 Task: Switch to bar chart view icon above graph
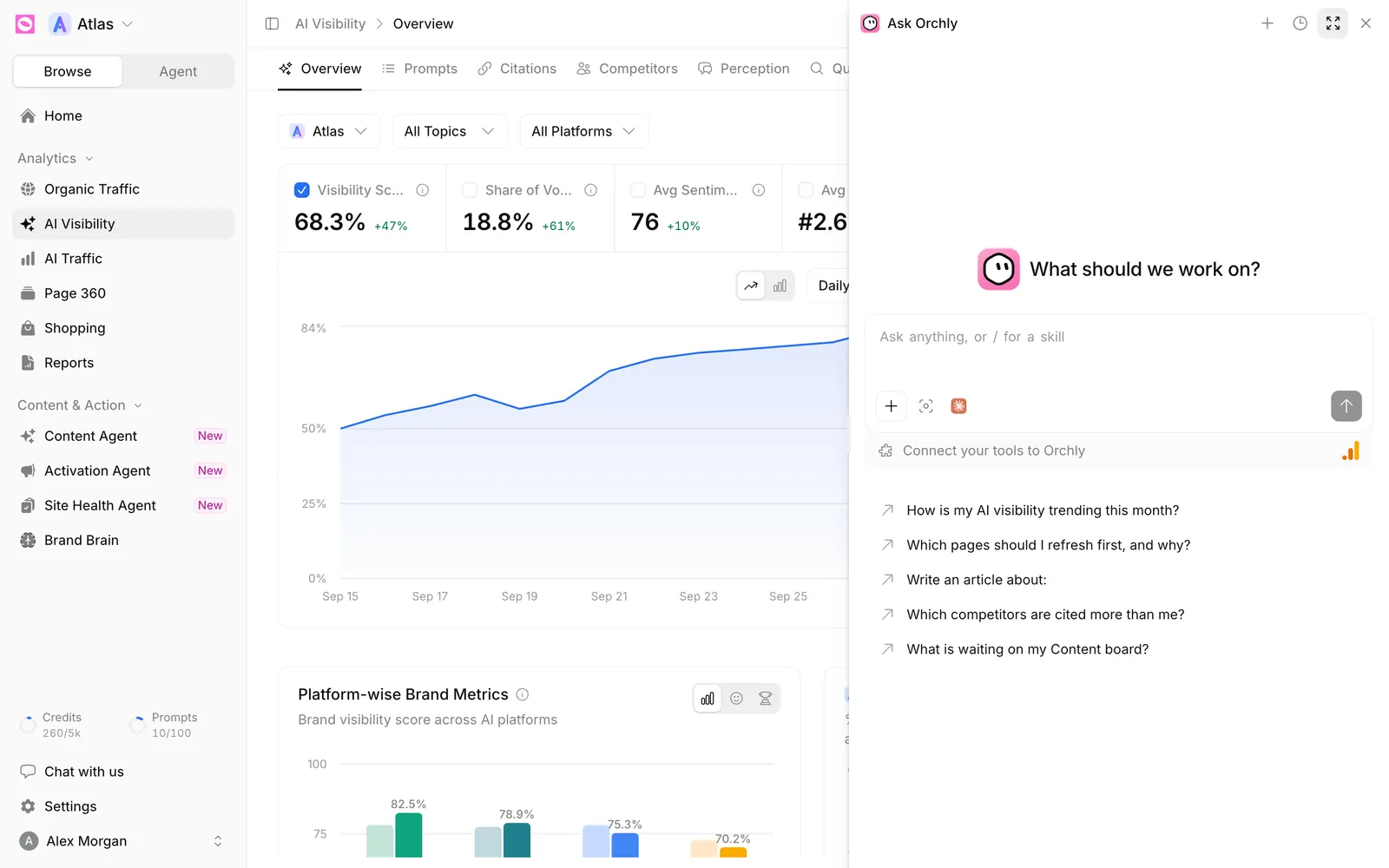click(780, 286)
